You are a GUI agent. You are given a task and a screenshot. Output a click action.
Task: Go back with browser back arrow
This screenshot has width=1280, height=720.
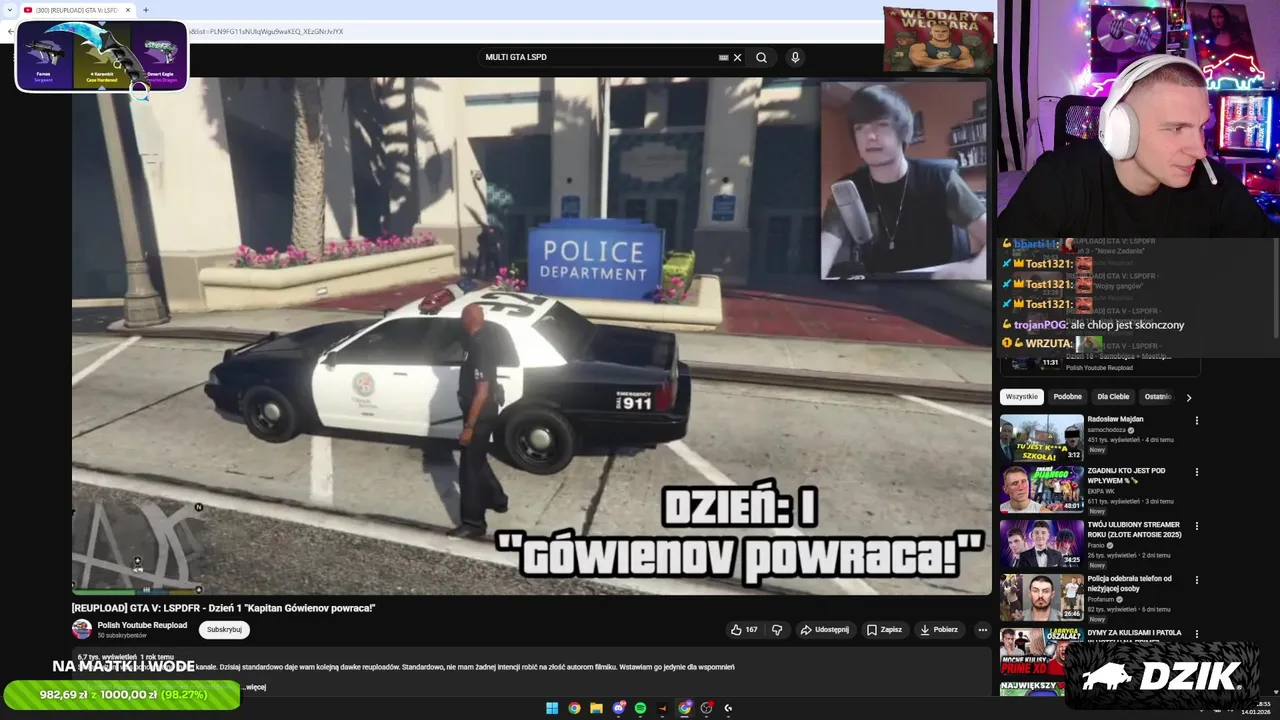pos(10,31)
